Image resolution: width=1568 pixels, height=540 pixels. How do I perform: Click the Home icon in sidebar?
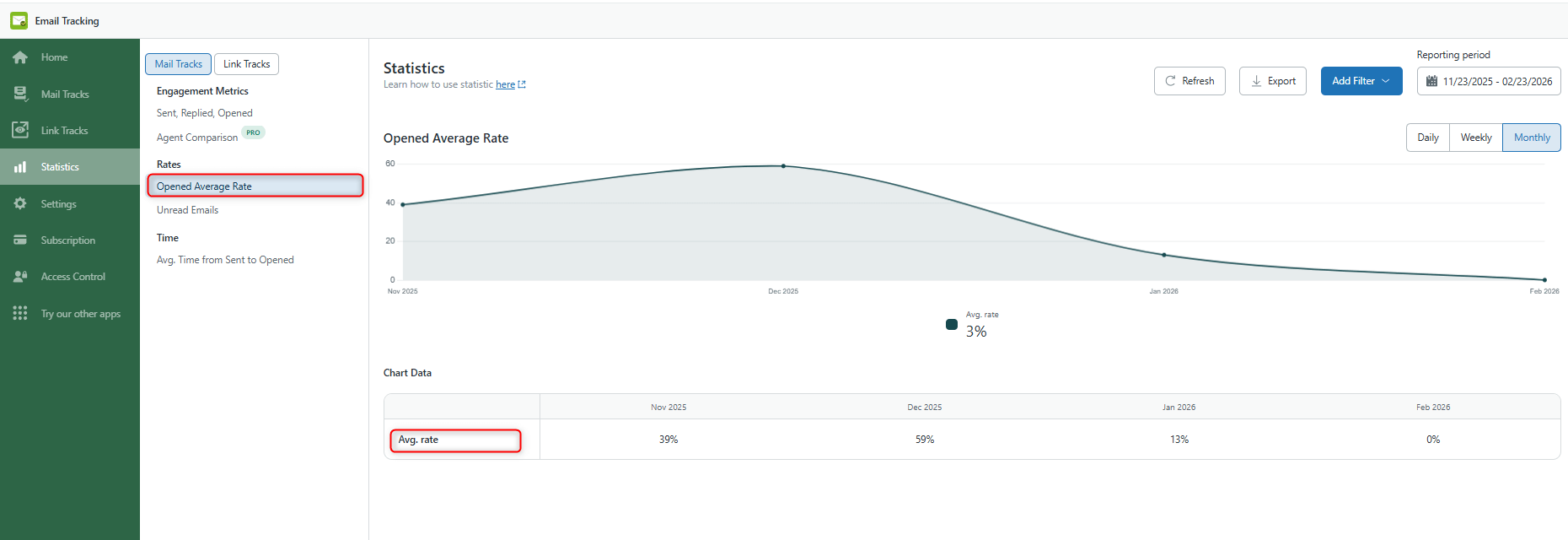(20, 57)
